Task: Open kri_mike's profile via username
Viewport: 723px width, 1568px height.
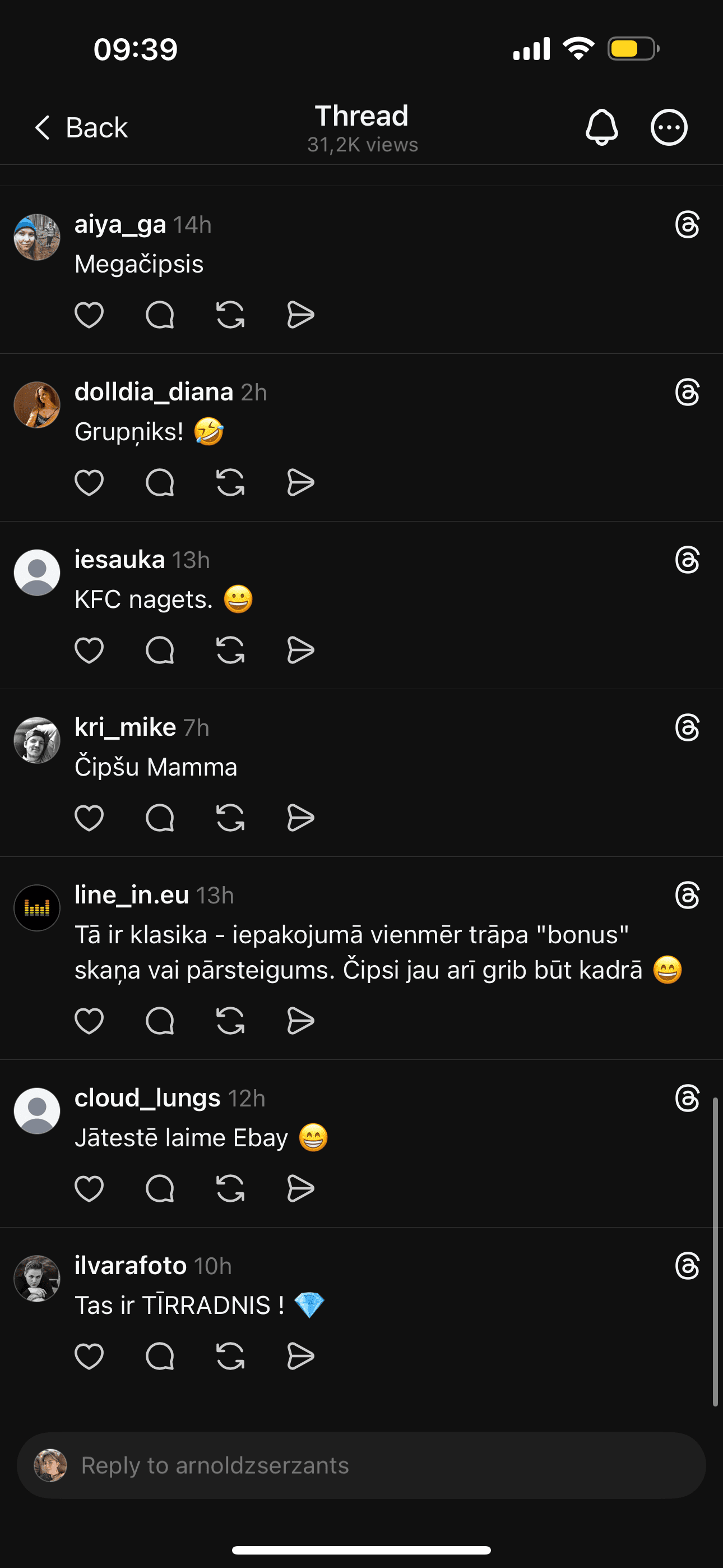Action: 125,727
